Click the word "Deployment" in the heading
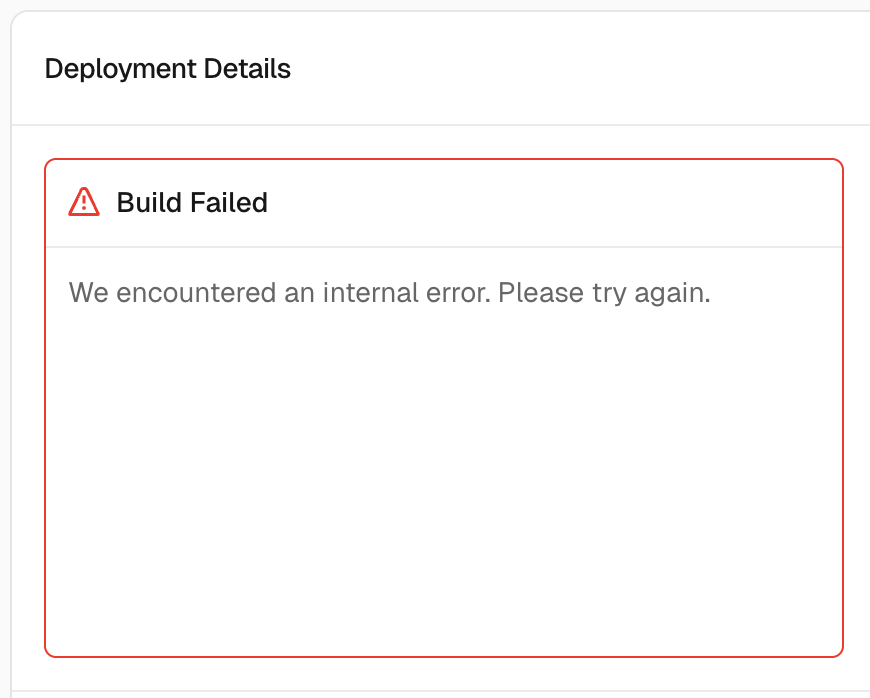Viewport: 870px width, 698px height. pyautogui.click(x=121, y=69)
